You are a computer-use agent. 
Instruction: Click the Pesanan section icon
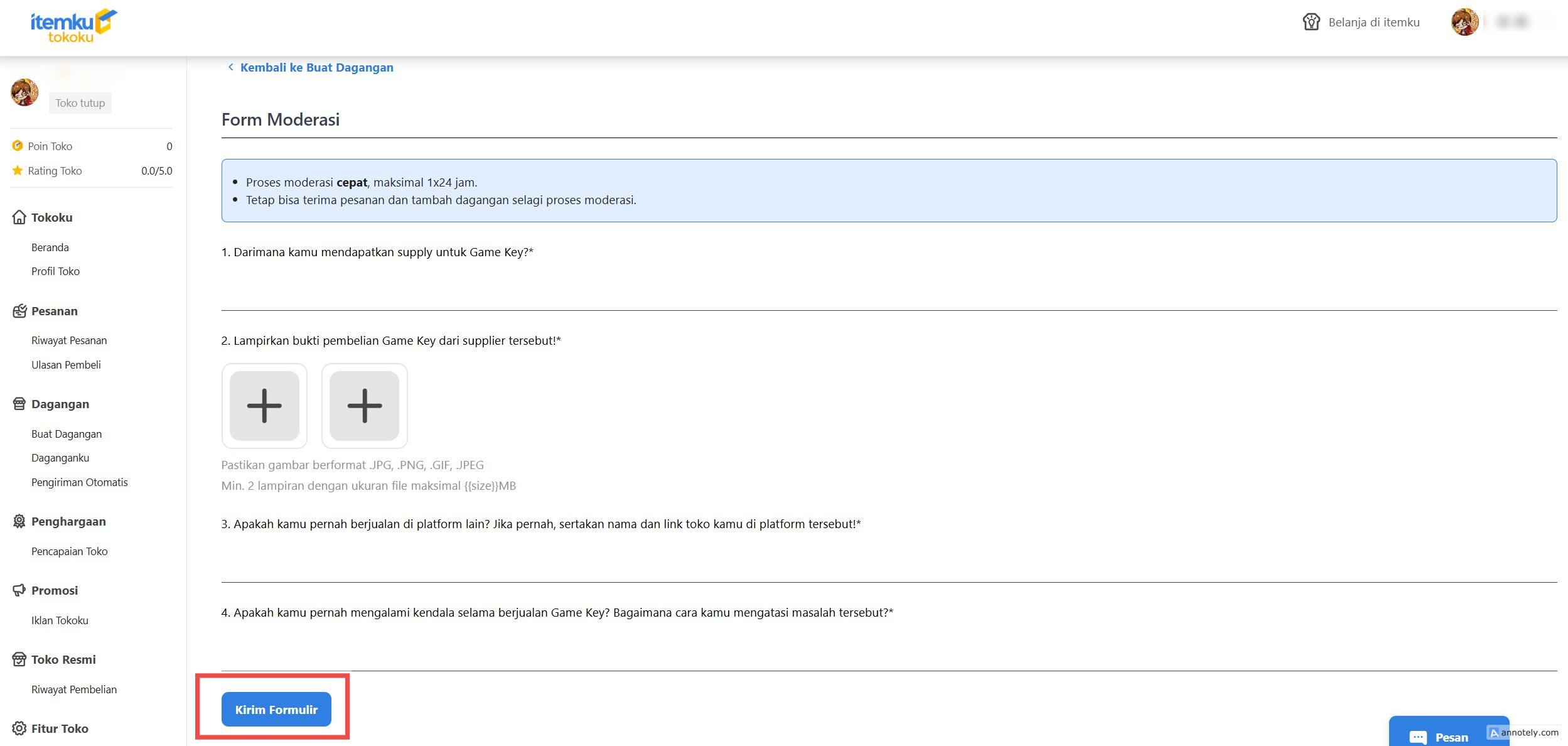(19, 311)
